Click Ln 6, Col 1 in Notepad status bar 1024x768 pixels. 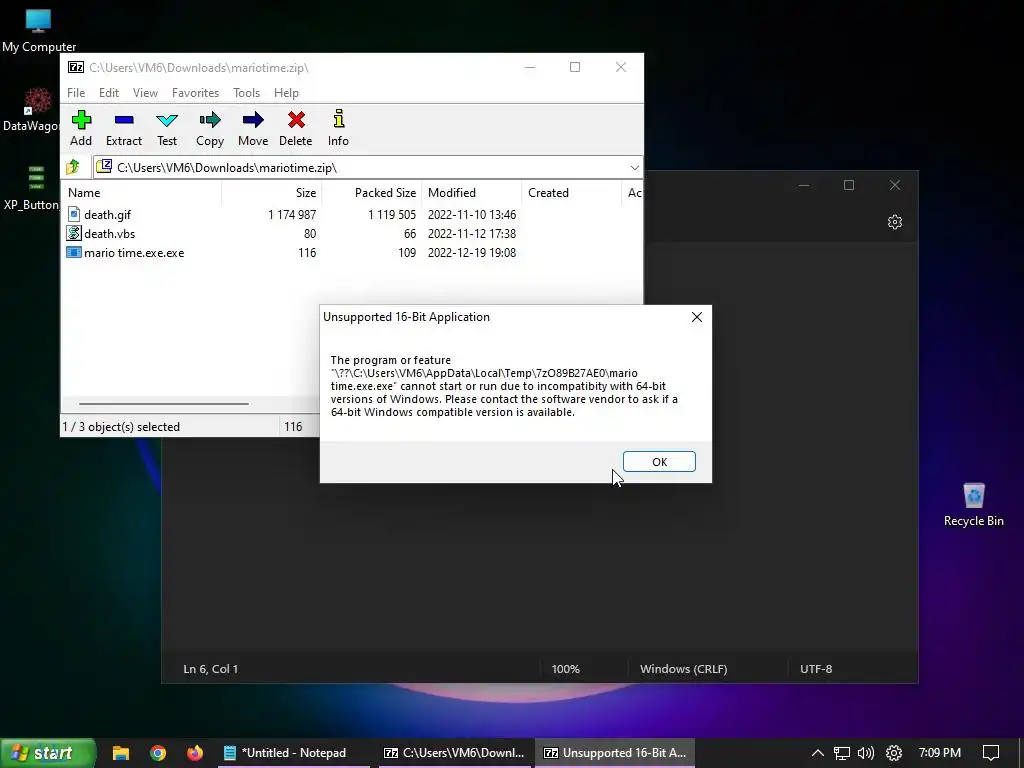tap(210, 669)
